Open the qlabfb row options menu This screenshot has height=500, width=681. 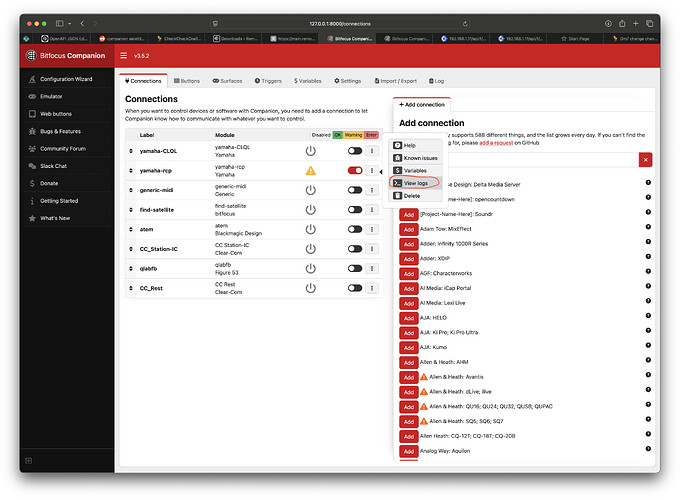372,268
